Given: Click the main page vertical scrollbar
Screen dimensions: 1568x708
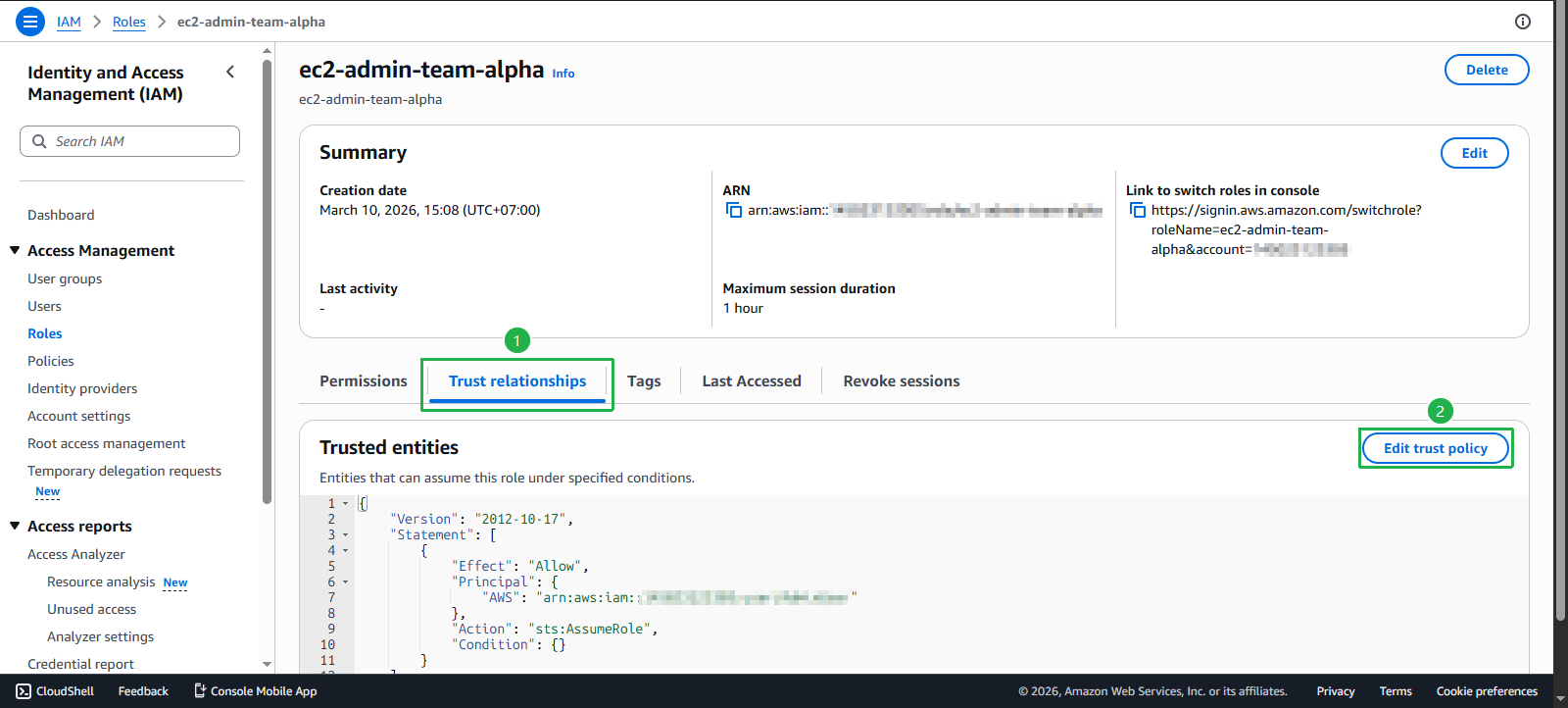Looking at the screenshot, I should click(x=1560, y=311).
